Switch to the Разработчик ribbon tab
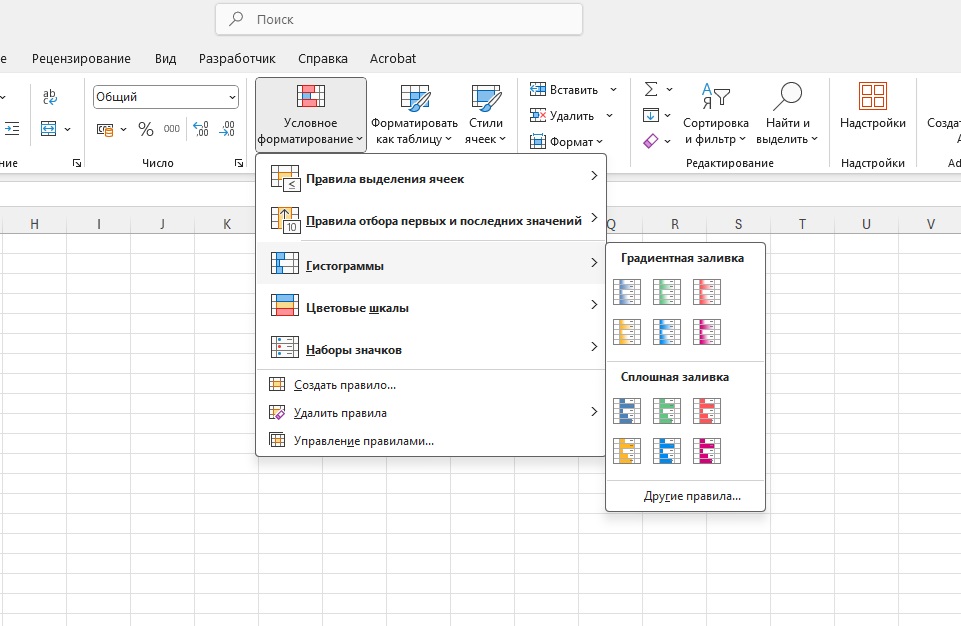Screen dimensions: 961x626 click(237, 58)
